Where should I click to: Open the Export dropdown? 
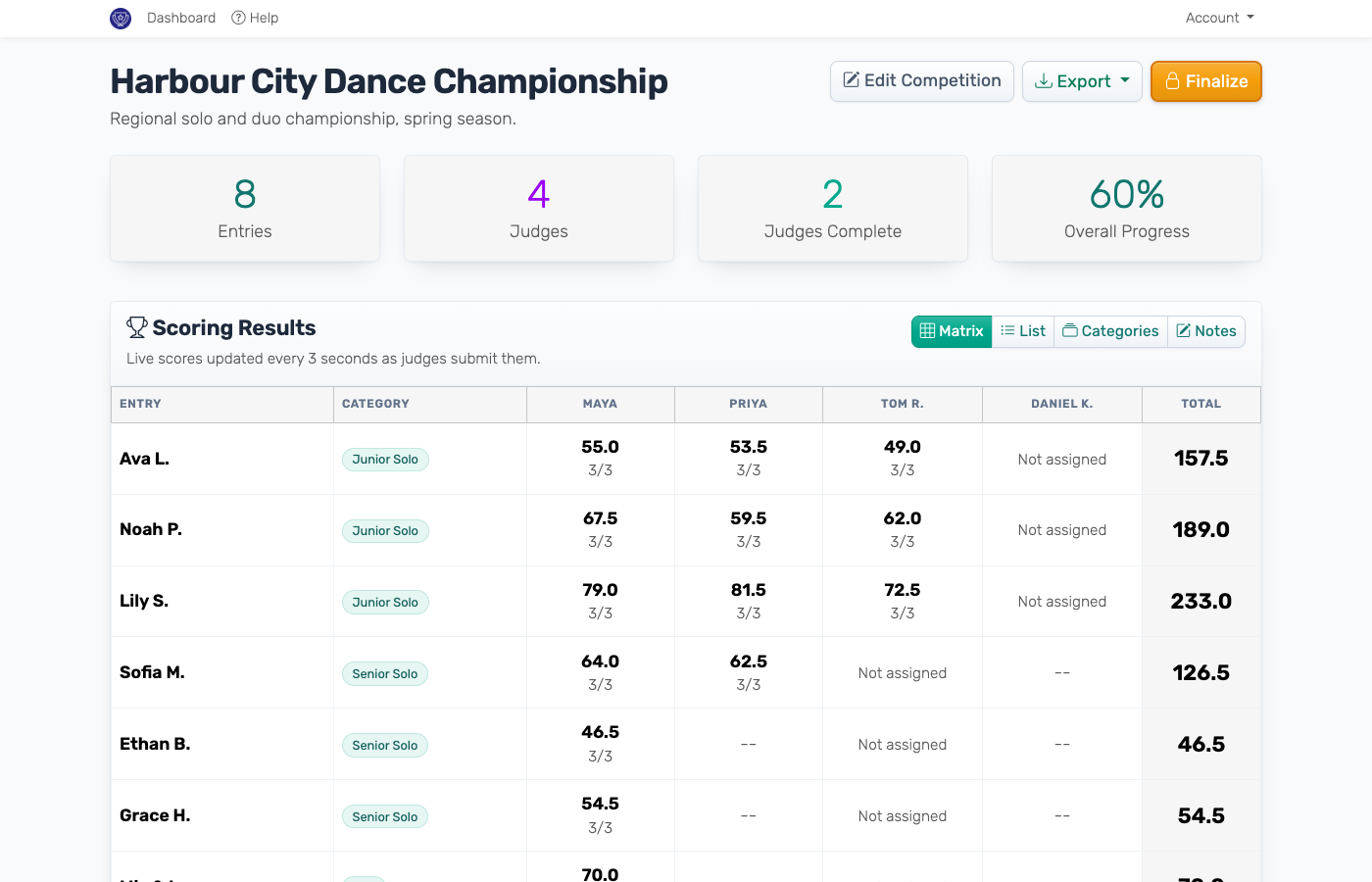click(x=1082, y=81)
